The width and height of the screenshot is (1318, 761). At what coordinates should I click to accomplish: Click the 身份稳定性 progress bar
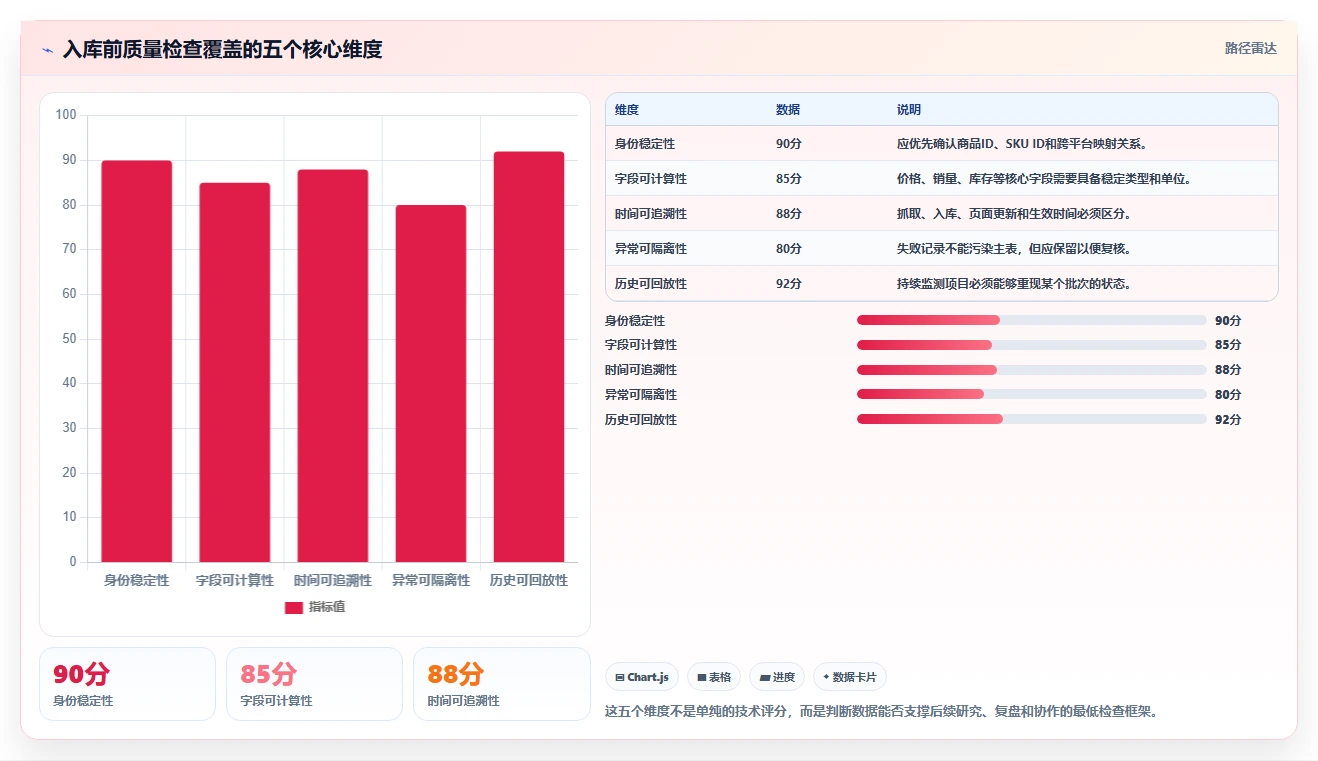click(x=1032, y=320)
